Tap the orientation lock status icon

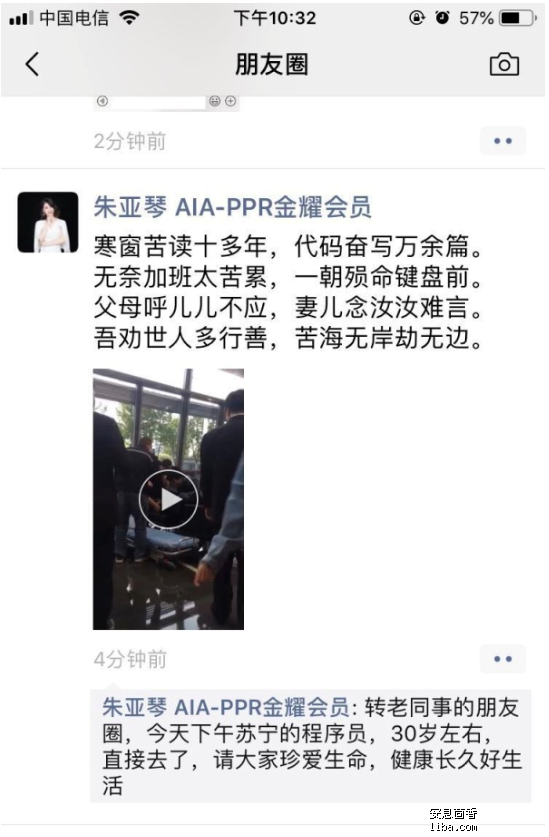tap(417, 18)
